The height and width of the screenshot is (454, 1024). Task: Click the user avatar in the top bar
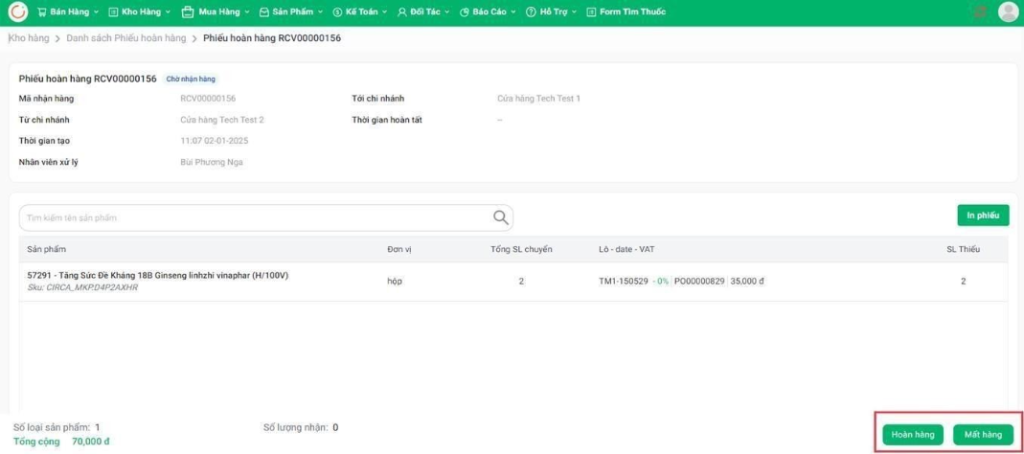[1007, 12]
